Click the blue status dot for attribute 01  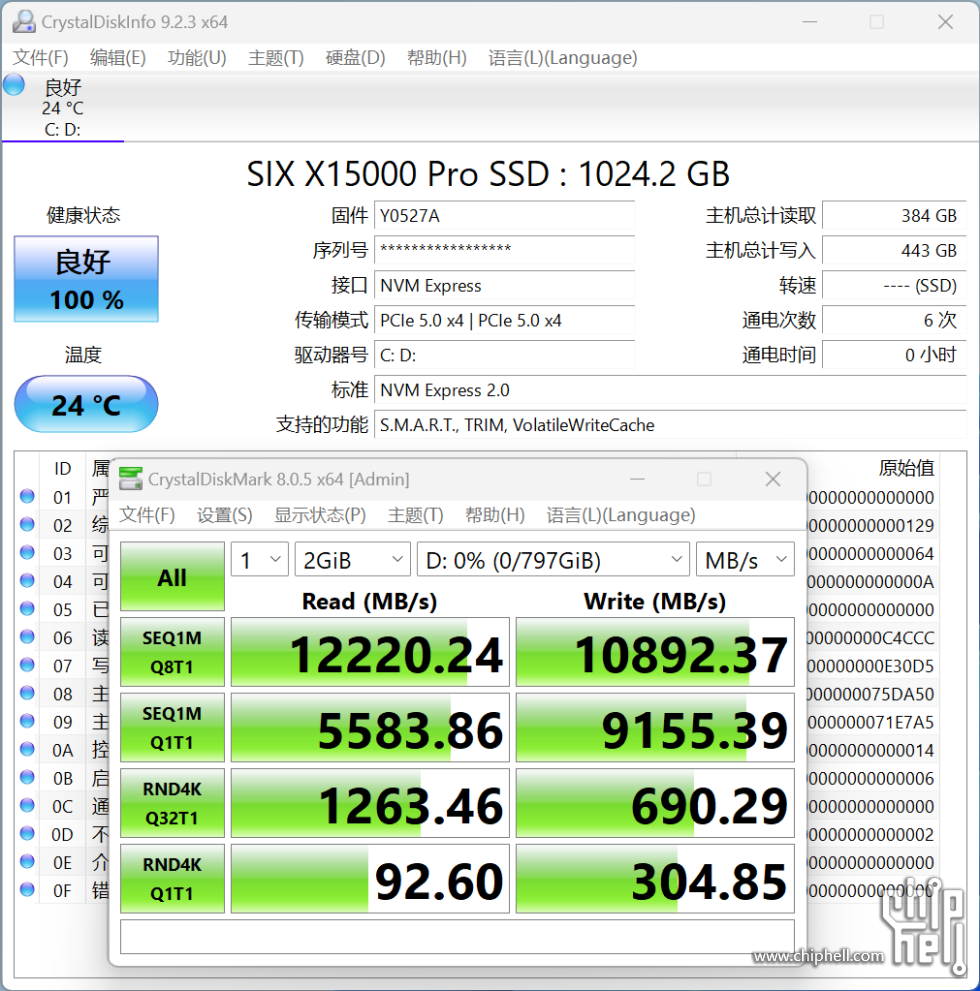tap(27, 497)
